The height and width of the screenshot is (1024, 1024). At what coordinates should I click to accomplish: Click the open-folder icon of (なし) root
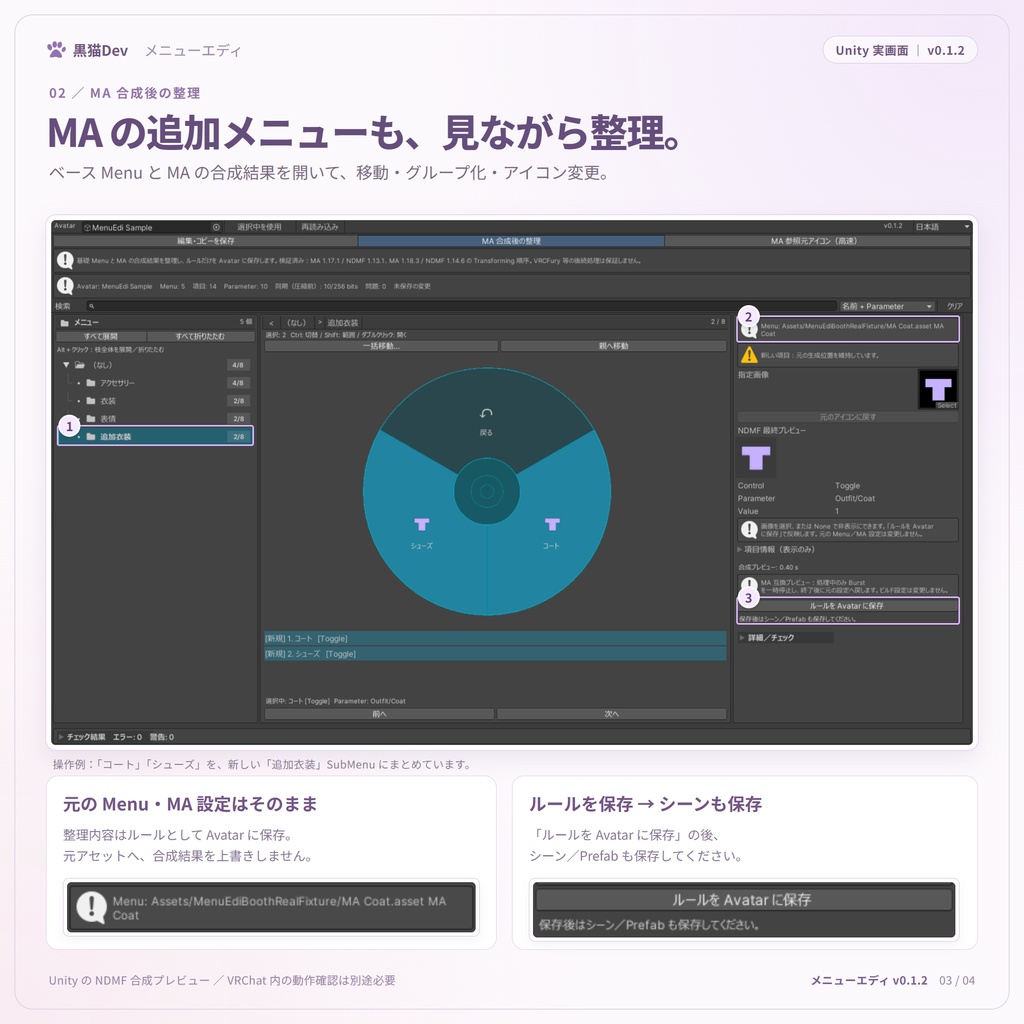coord(80,364)
